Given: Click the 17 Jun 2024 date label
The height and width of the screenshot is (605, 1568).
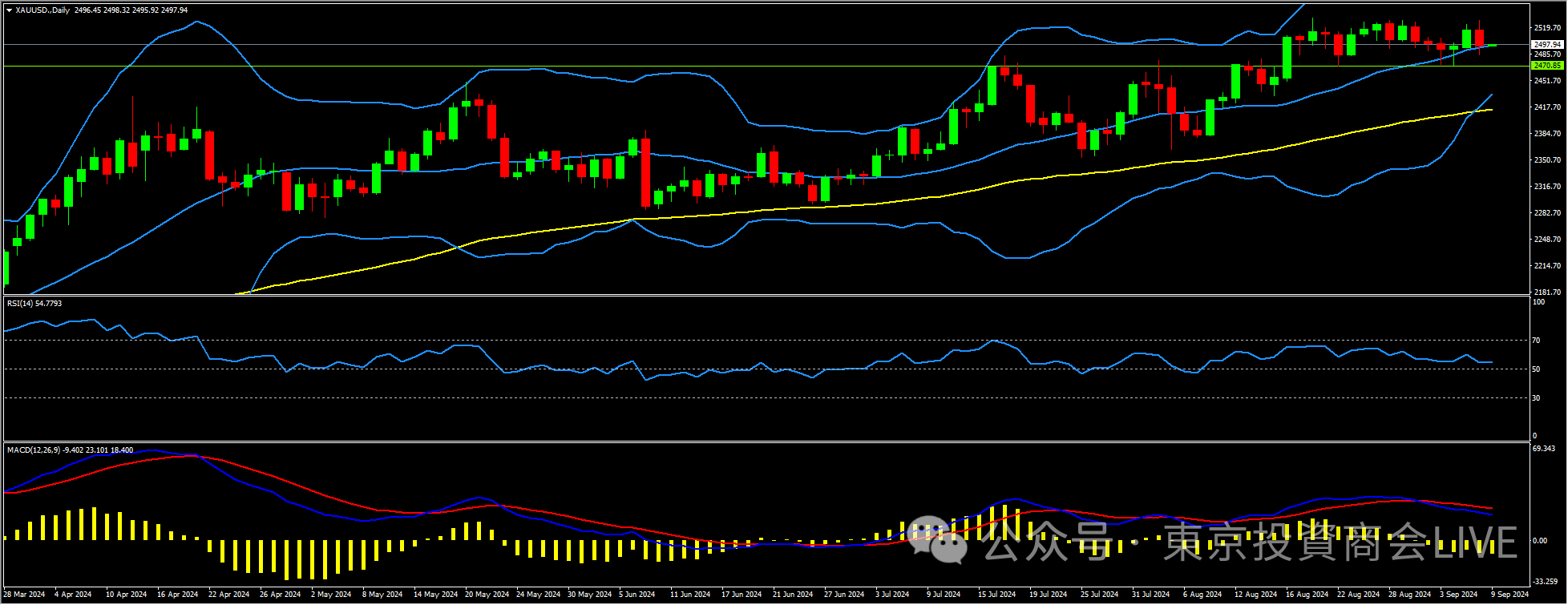Looking at the screenshot, I should 742,595.
